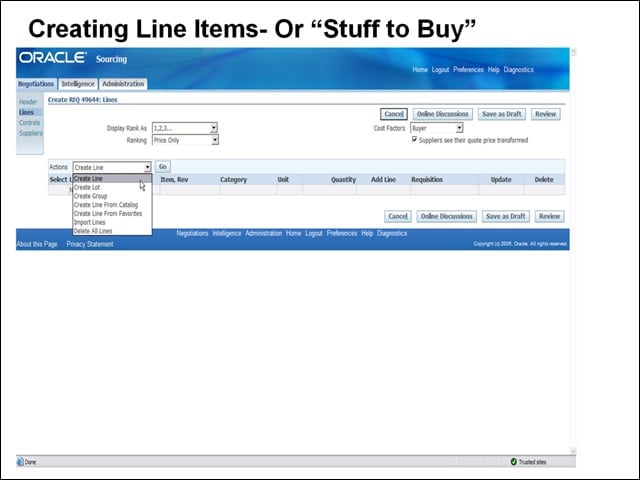Click the Requisition column header
640x480 pixels.
tap(427, 180)
